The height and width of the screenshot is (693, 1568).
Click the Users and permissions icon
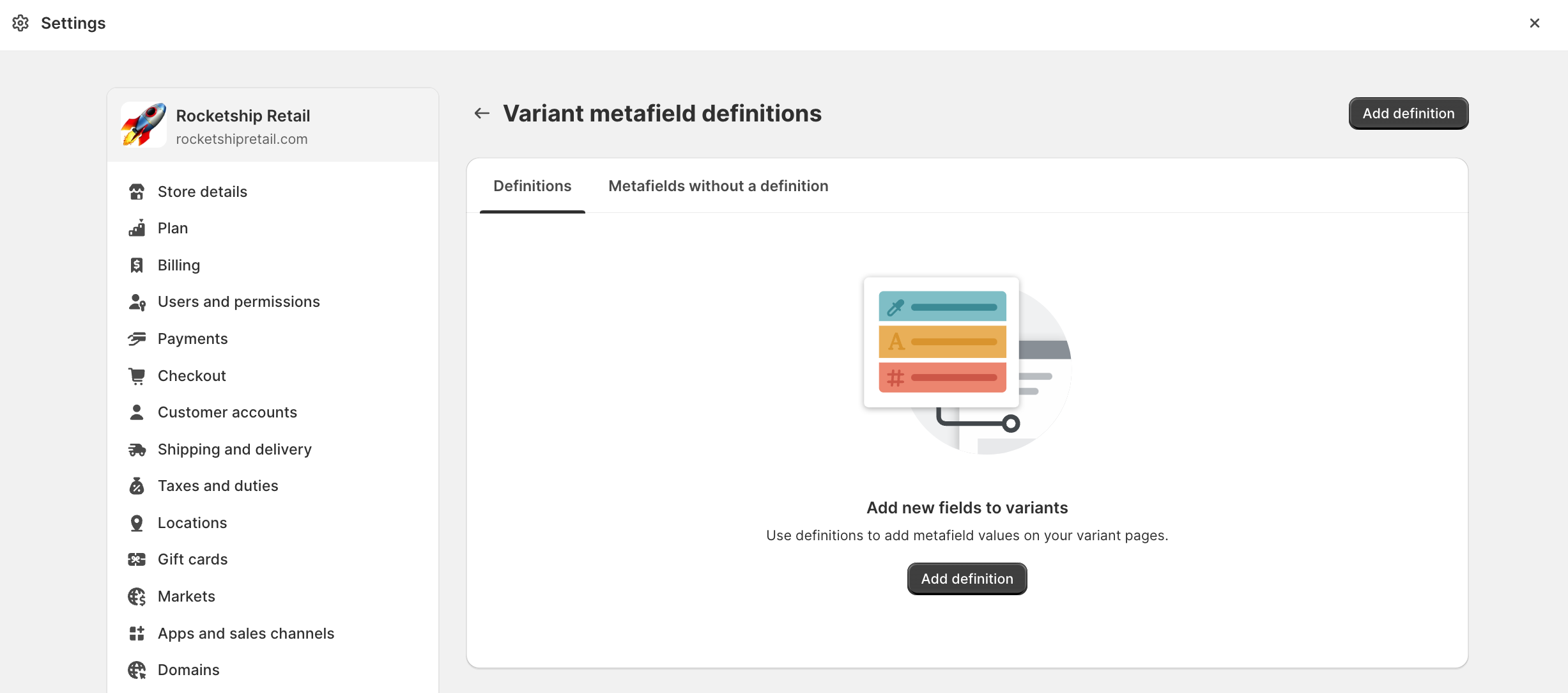pyautogui.click(x=137, y=302)
